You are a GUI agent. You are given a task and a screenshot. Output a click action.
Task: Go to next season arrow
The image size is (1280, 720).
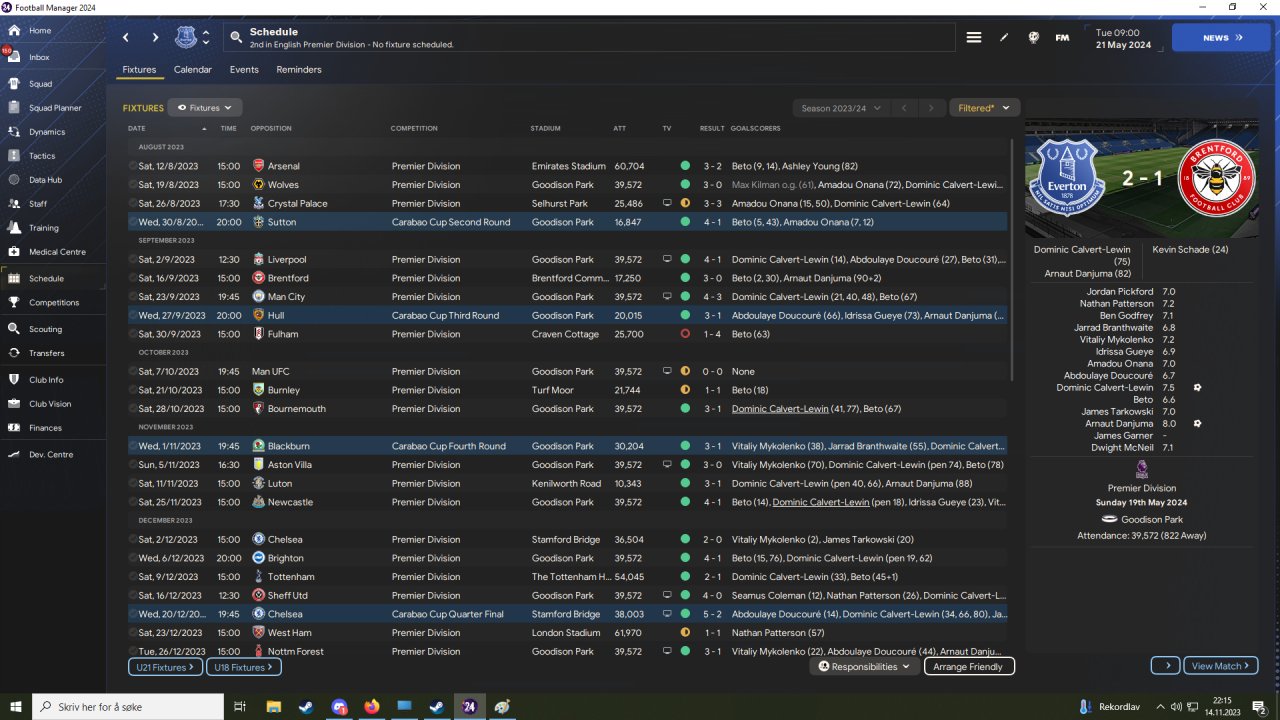pyautogui.click(x=931, y=108)
